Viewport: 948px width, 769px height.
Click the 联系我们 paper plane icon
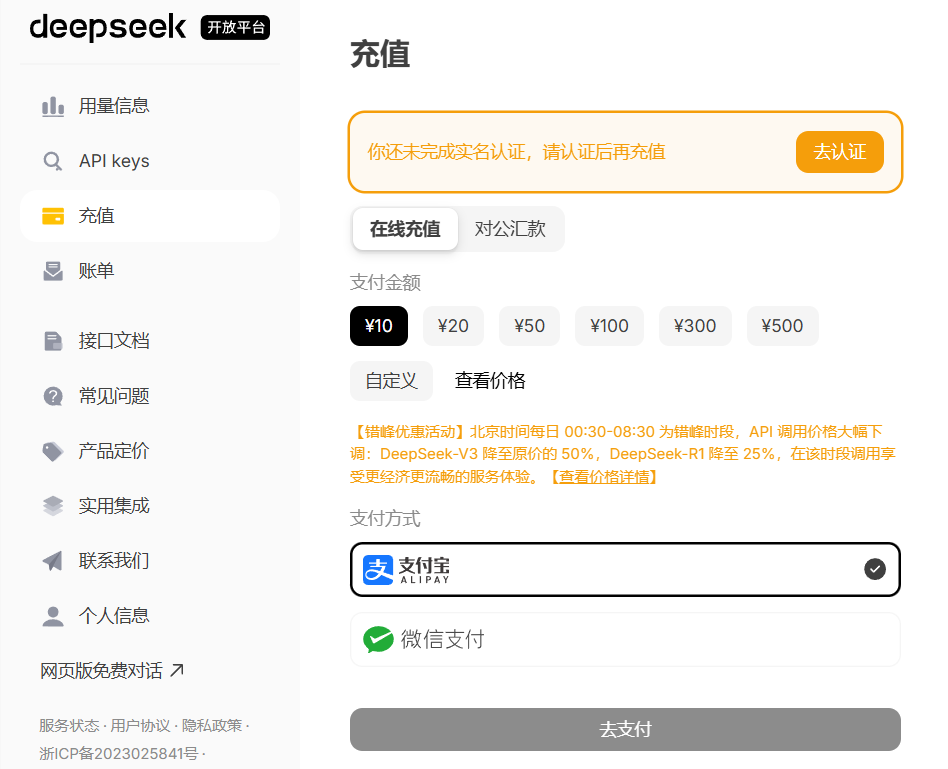pos(52,561)
